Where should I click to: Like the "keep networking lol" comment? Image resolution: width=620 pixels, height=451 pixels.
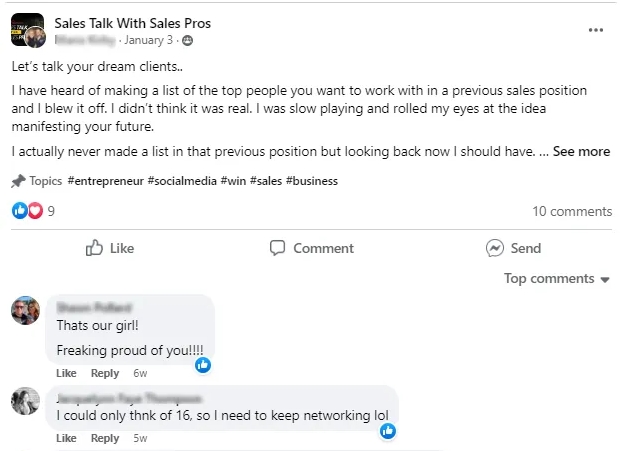[x=66, y=438]
